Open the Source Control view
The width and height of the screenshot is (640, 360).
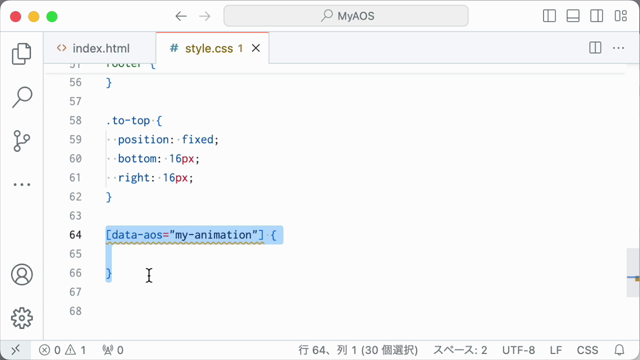click(x=22, y=141)
